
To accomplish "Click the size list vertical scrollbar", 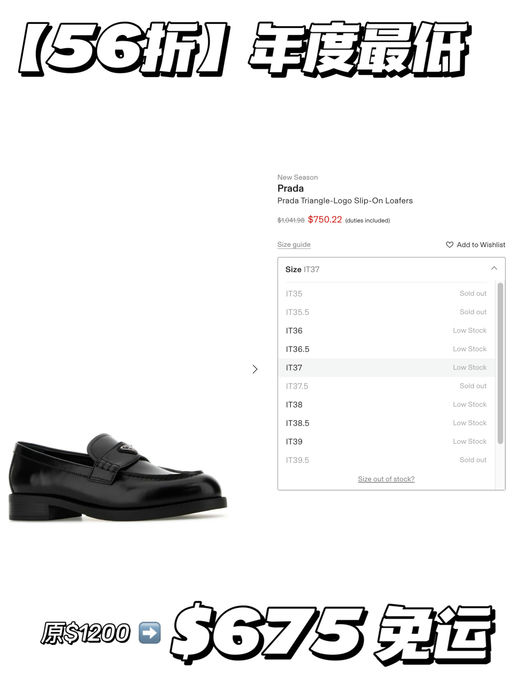I will click(500, 364).
